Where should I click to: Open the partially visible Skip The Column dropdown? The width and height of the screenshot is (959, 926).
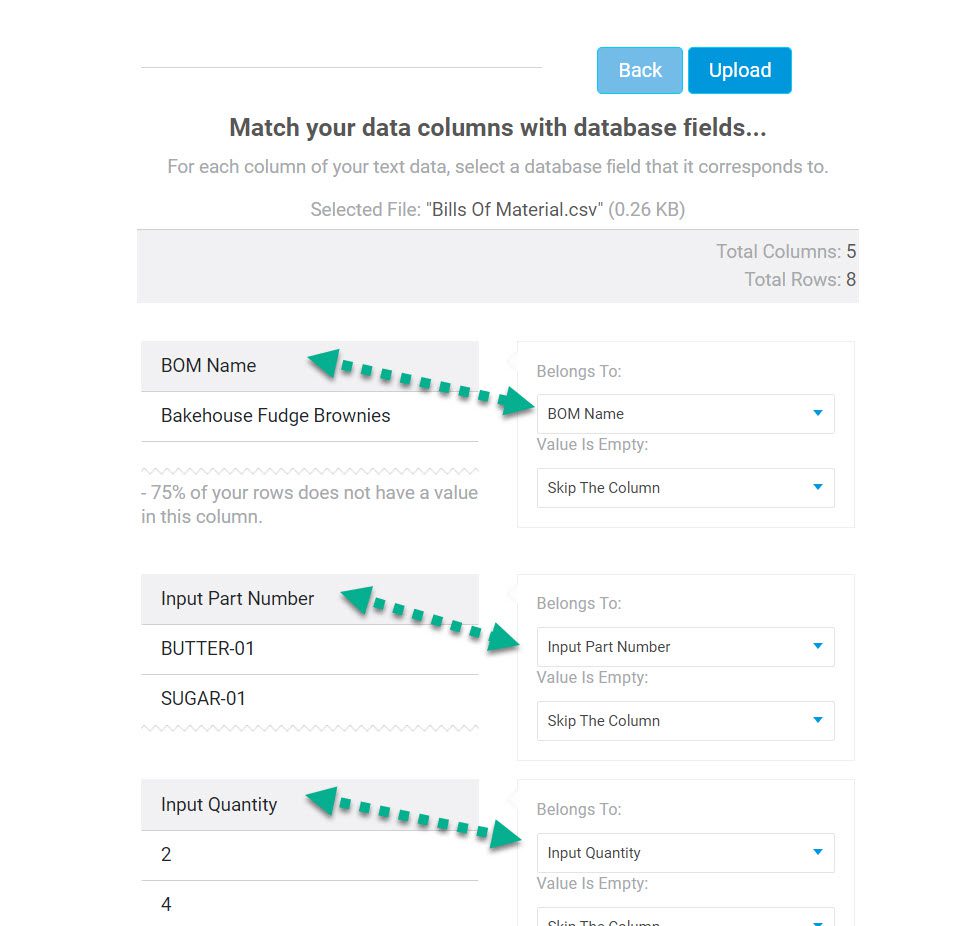click(686, 917)
